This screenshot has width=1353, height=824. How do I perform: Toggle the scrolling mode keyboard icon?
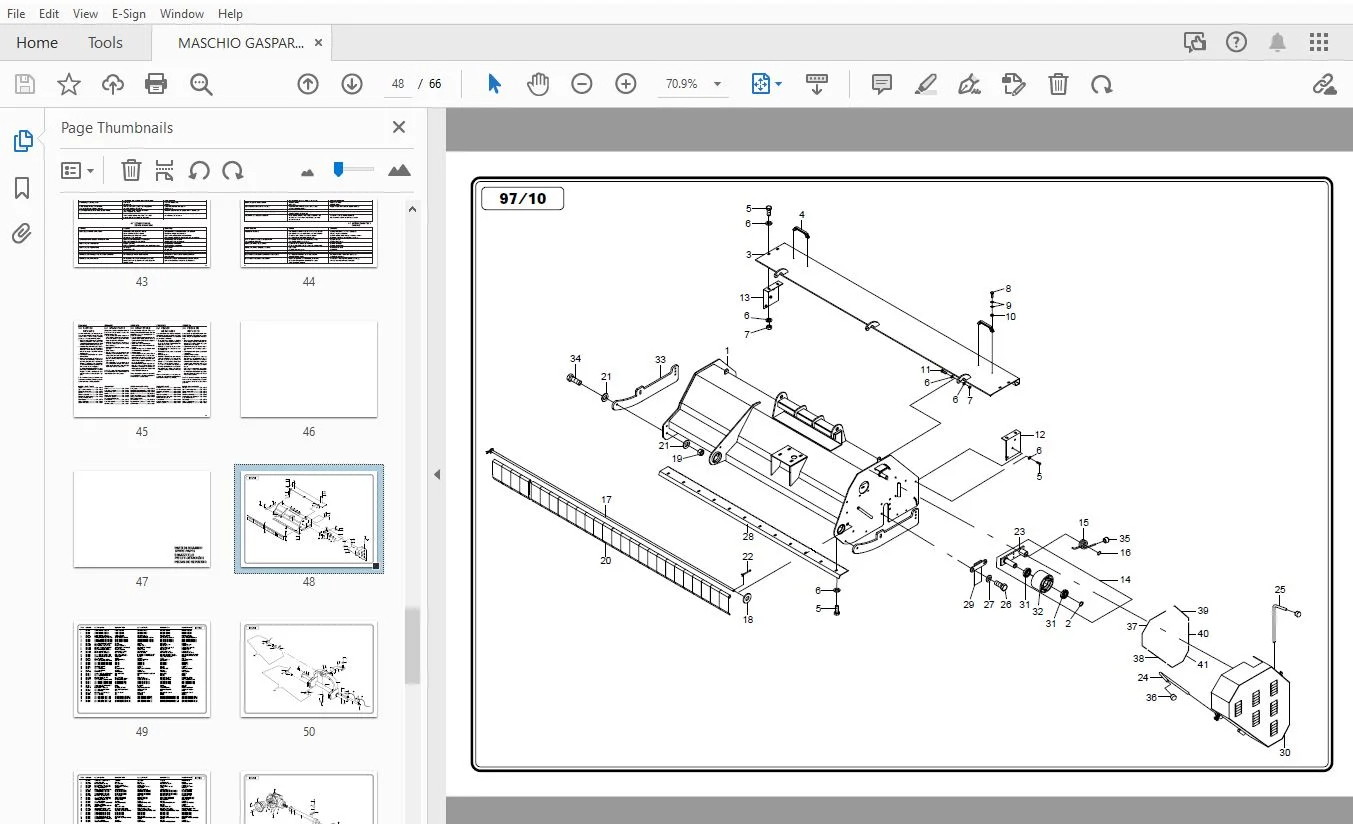tap(816, 84)
